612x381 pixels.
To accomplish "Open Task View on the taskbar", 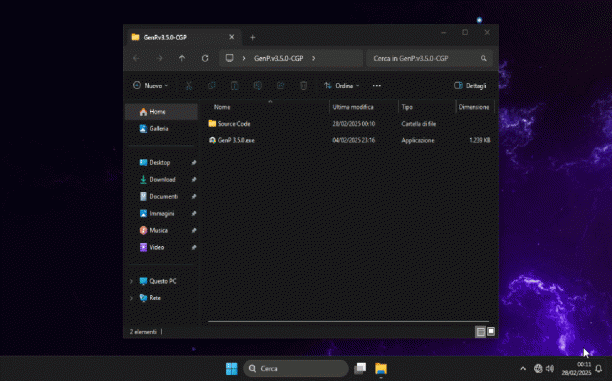I will (360, 369).
